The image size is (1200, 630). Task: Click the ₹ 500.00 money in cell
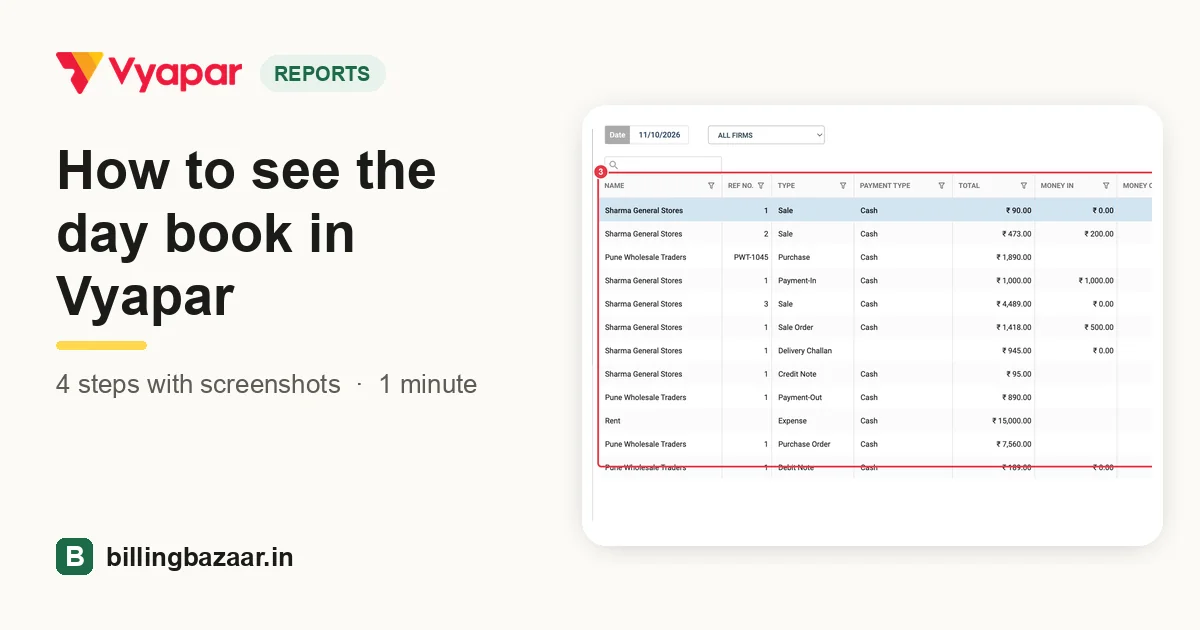coord(1098,328)
